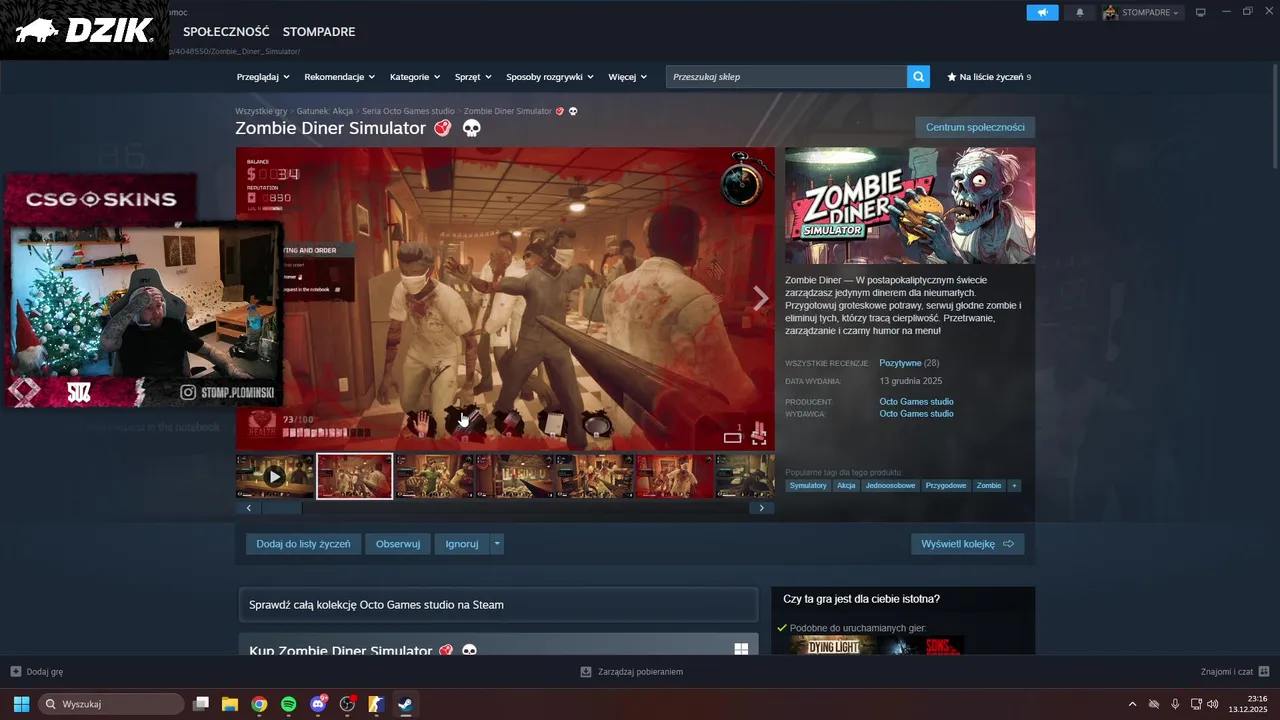The width and height of the screenshot is (1280, 720).
Task: Go to Gatunek: Akcja breadcrumb
Action: pyautogui.click(x=325, y=111)
